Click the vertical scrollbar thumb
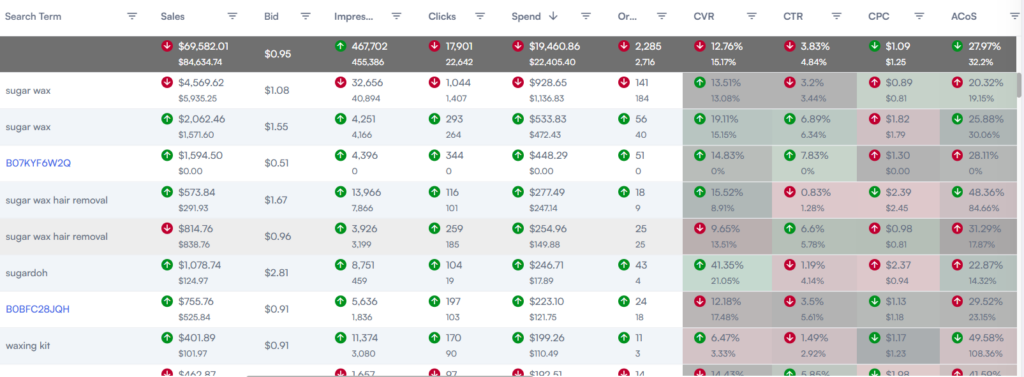1024x377 pixels. 1020,86
